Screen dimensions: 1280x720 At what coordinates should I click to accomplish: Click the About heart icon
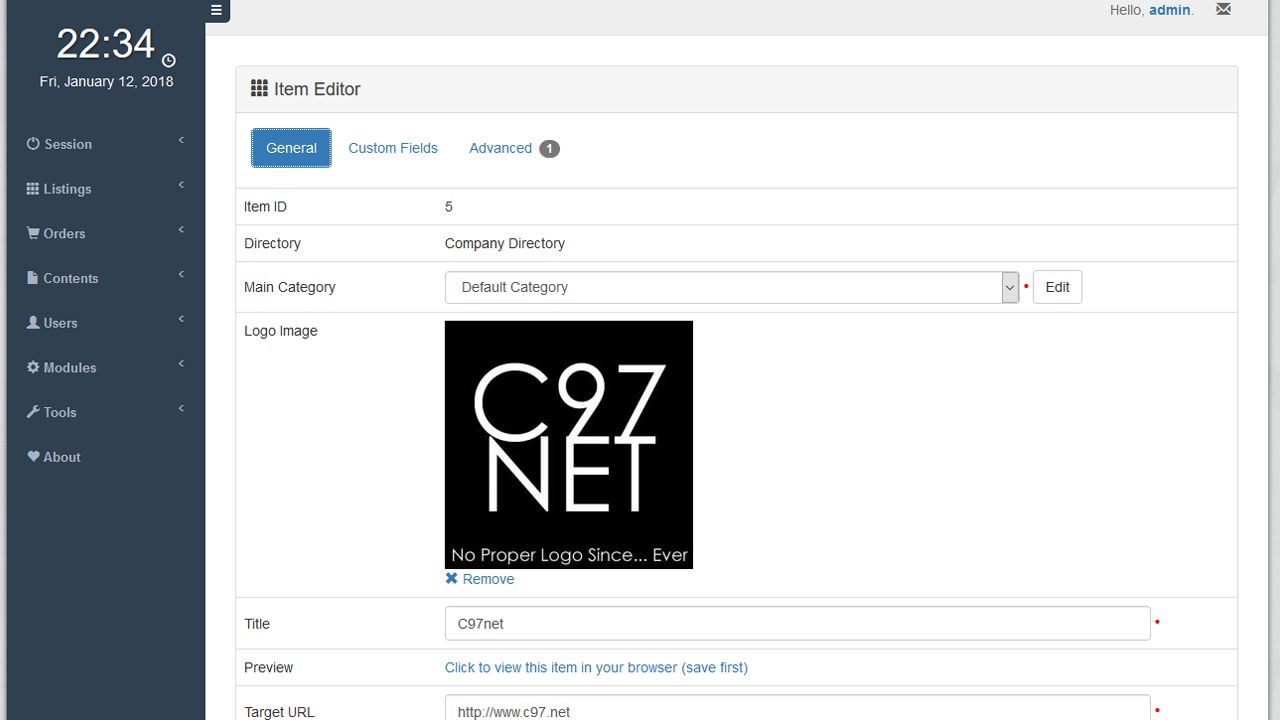click(33, 456)
